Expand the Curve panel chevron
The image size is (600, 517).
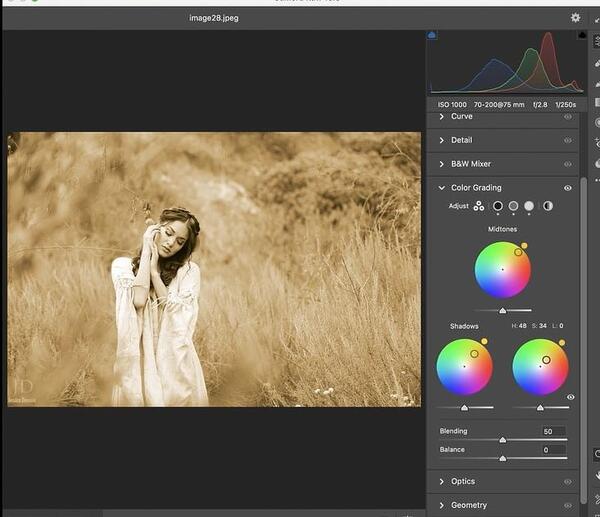pyautogui.click(x=442, y=116)
